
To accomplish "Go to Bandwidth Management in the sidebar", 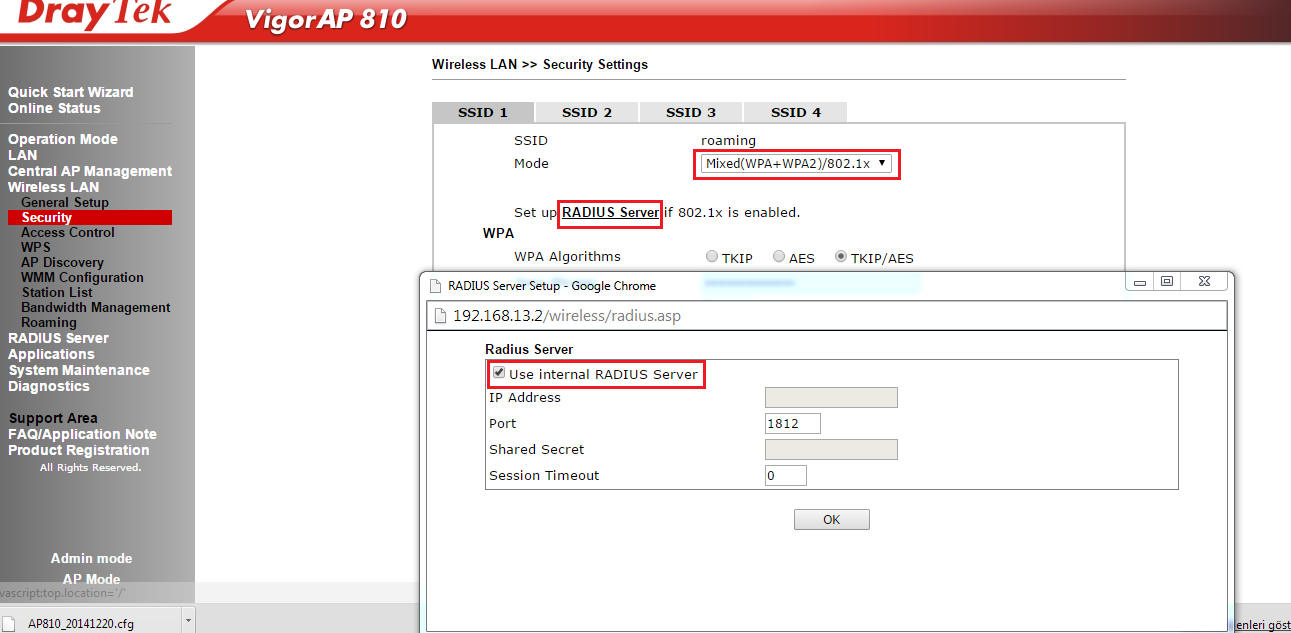I will coord(95,307).
